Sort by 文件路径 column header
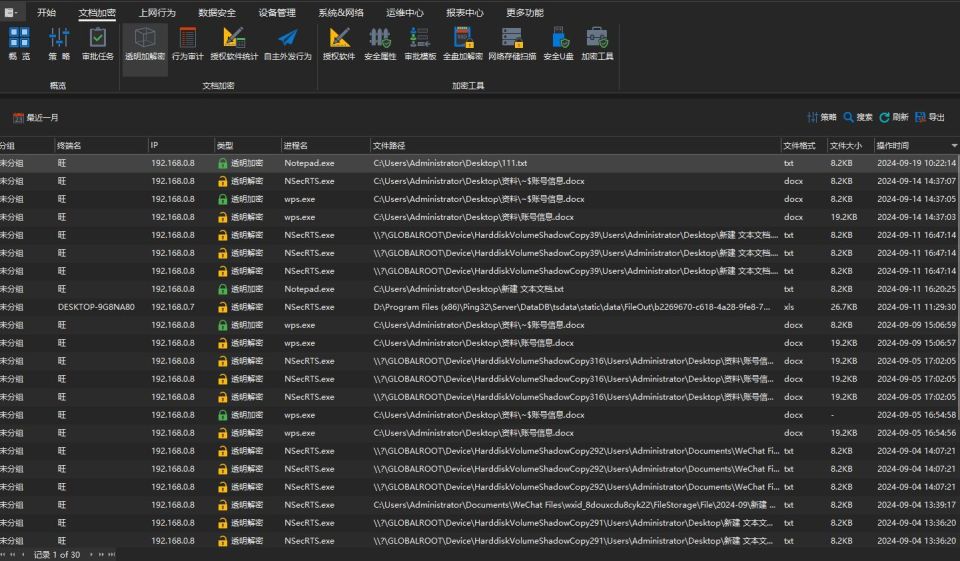 [x=575, y=146]
